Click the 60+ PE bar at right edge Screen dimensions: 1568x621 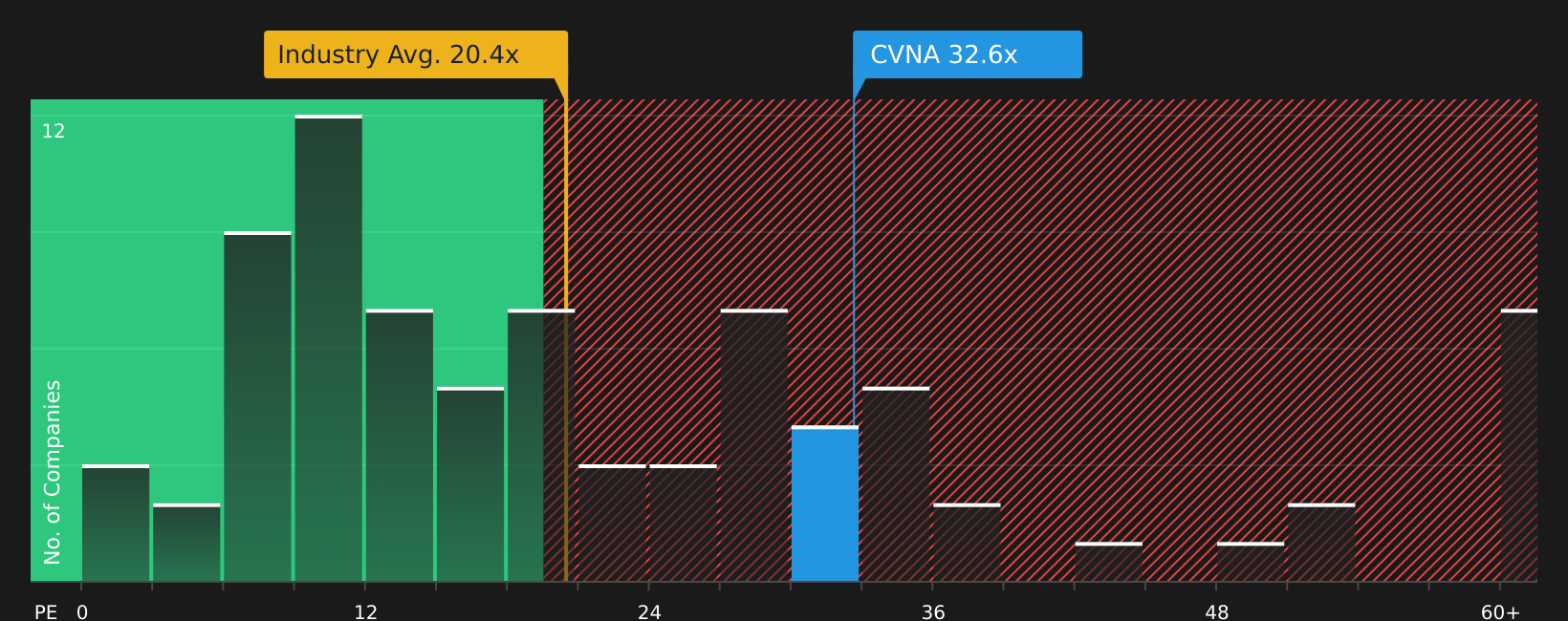click(x=1519, y=445)
